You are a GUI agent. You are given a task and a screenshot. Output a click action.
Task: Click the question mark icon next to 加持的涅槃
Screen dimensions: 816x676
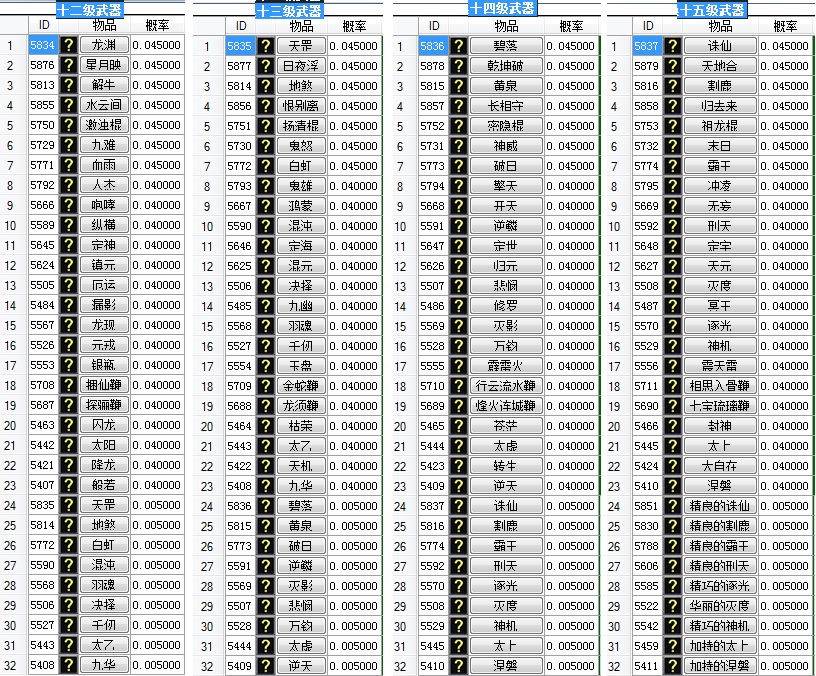pos(672,666)
